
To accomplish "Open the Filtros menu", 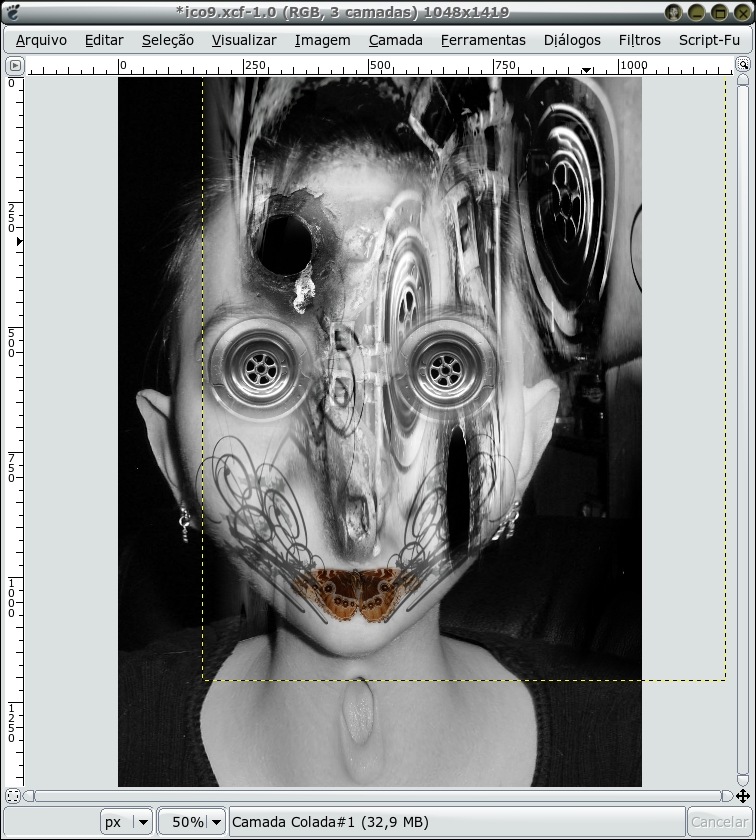I will [x=640, y=40].
